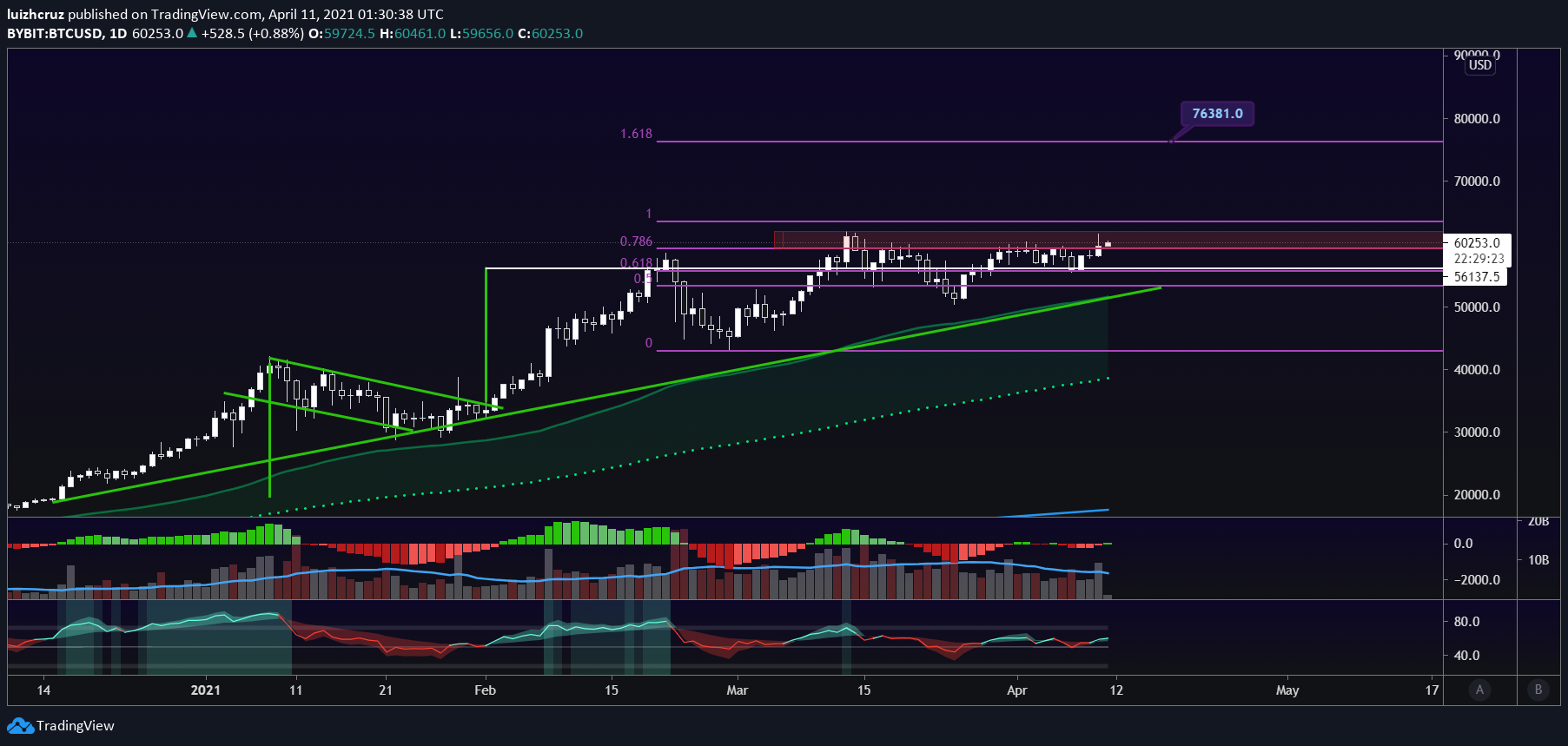Click the 0.0 histogram axis label
Image resolution: width=1568 pixels, height=746 pixels.
(x=1463, y=544)
